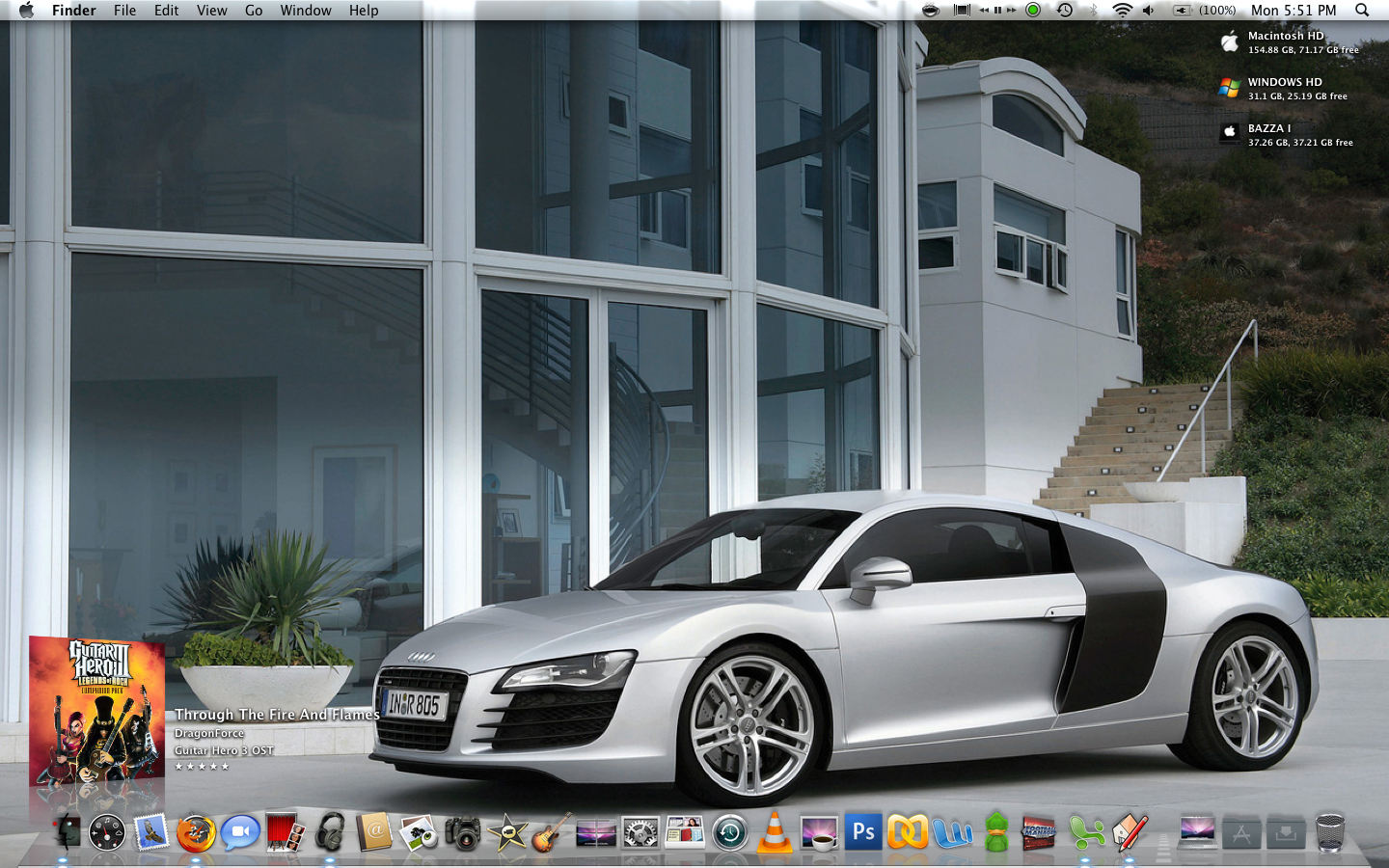Launch Football Manager from the Dock
1389x868 pixels.
[1041, 832]
